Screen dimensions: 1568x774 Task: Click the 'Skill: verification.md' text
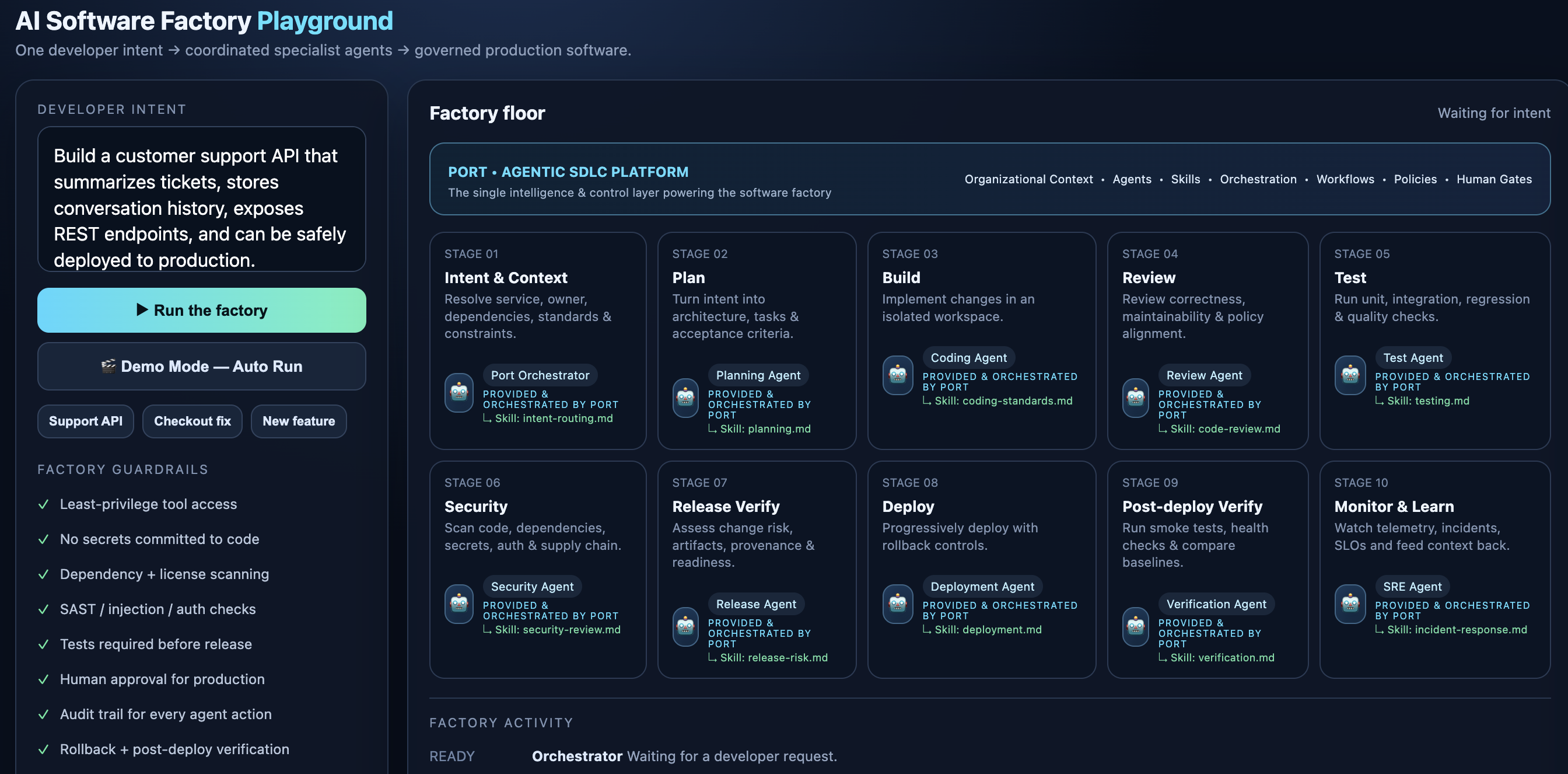point(1222,658)
